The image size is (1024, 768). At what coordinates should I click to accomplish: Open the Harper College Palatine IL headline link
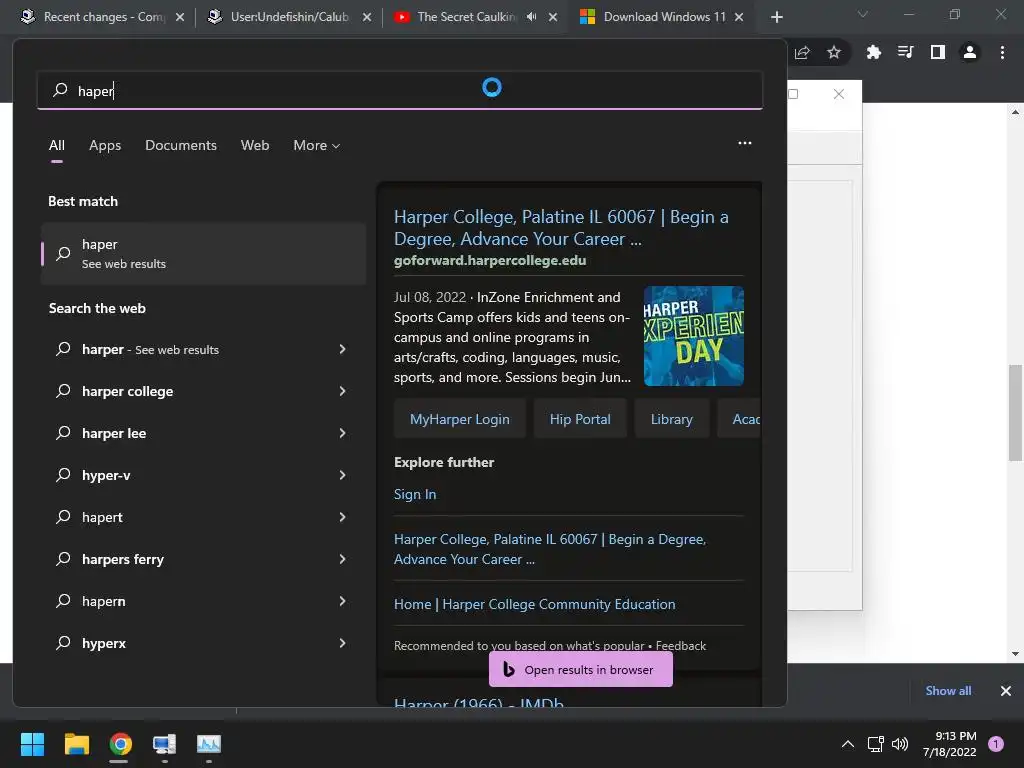[x=561, y=227]
